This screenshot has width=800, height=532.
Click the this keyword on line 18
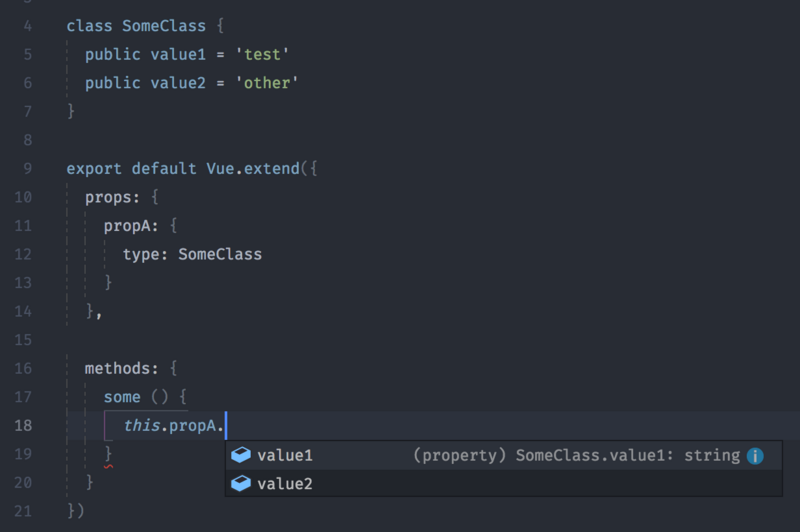142,426
